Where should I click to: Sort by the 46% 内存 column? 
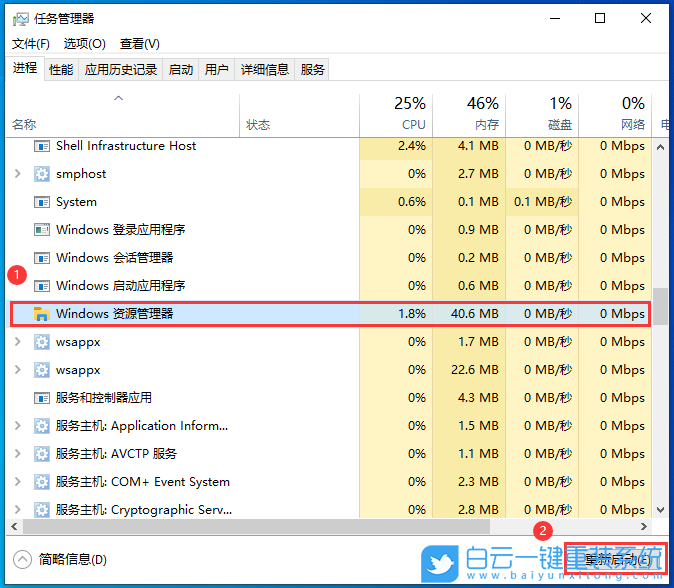click(x=469, y=115)
